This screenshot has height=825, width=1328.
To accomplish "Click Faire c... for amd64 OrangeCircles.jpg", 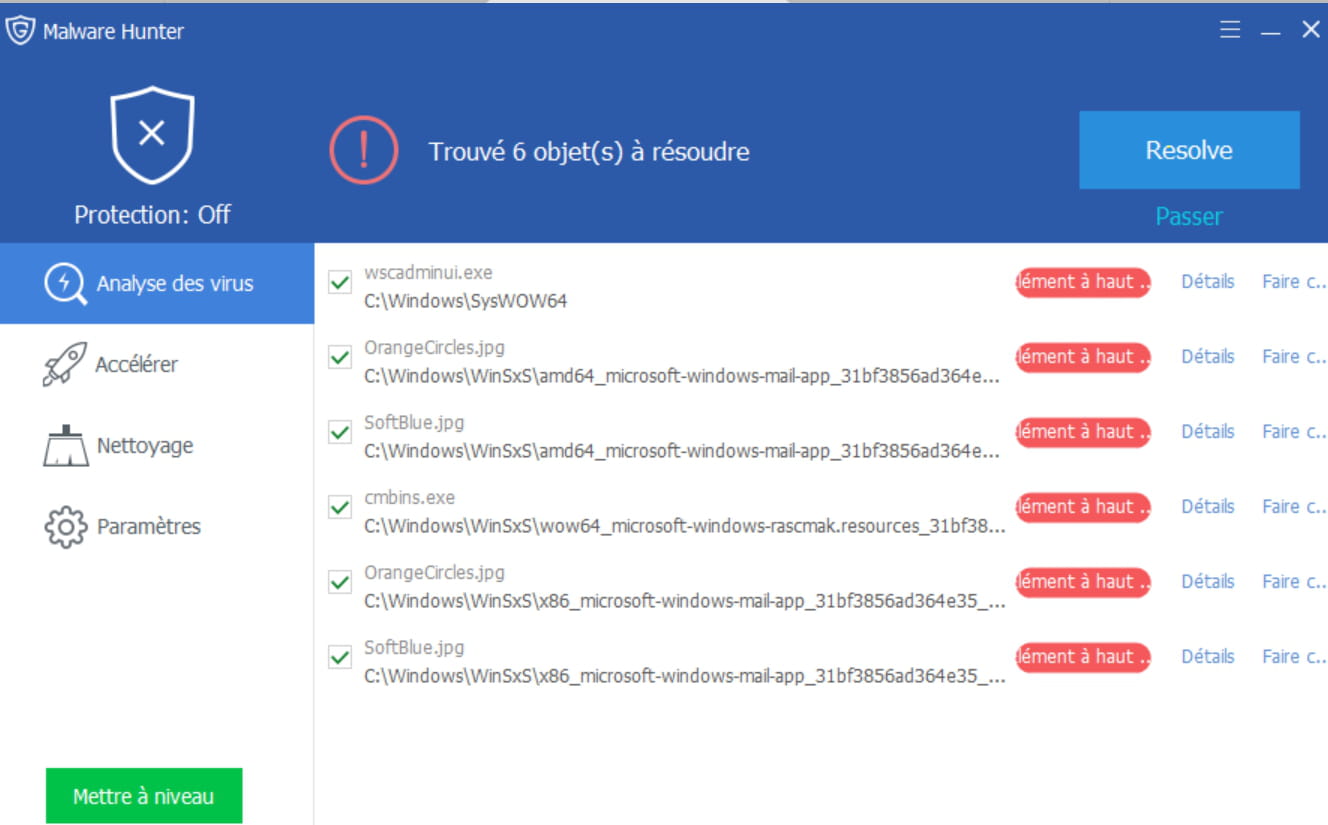I will (x=1294, y=357).
